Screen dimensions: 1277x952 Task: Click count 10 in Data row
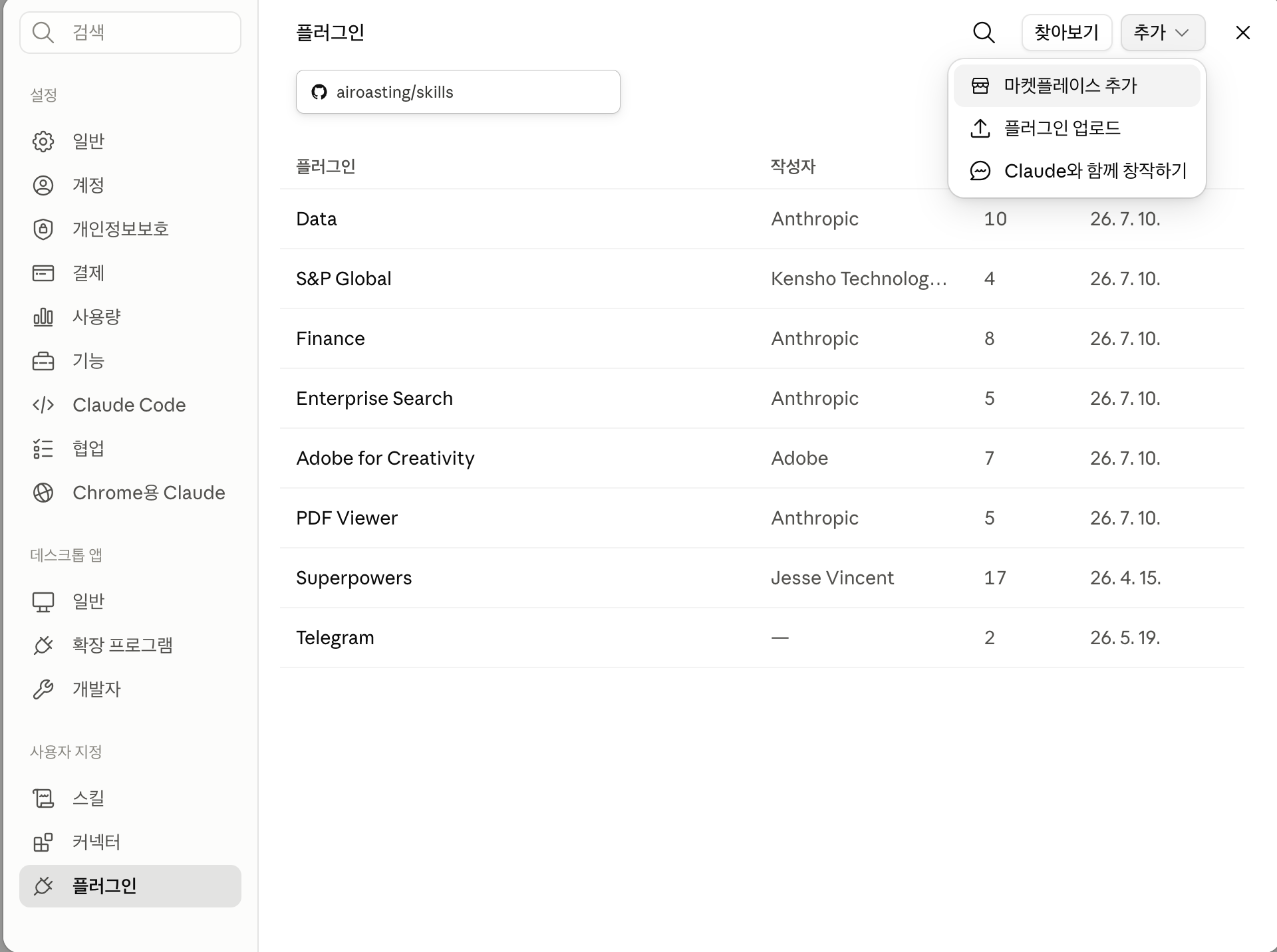(996, 219)
